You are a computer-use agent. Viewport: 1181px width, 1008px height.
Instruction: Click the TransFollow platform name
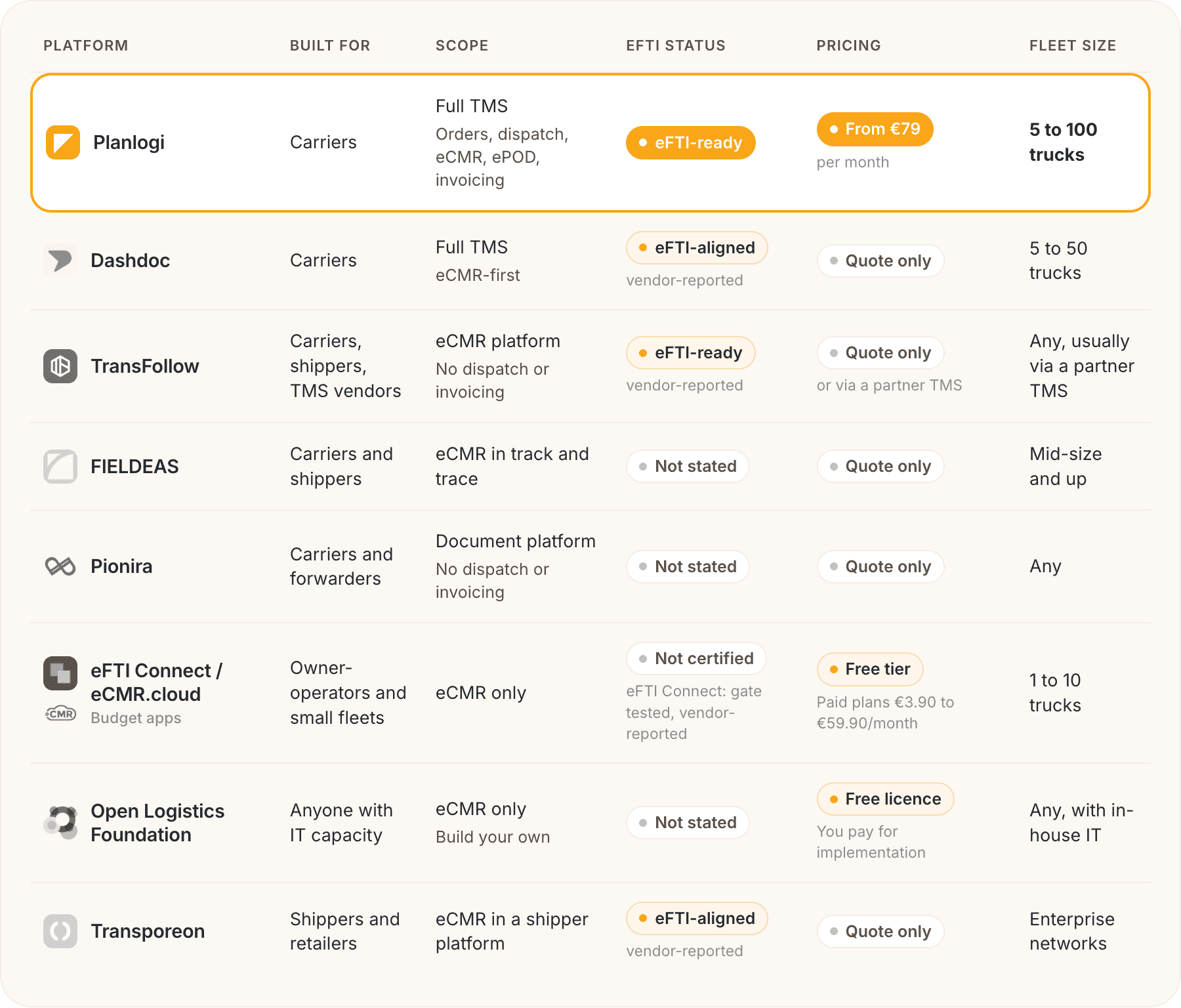[x=145, y=366]
